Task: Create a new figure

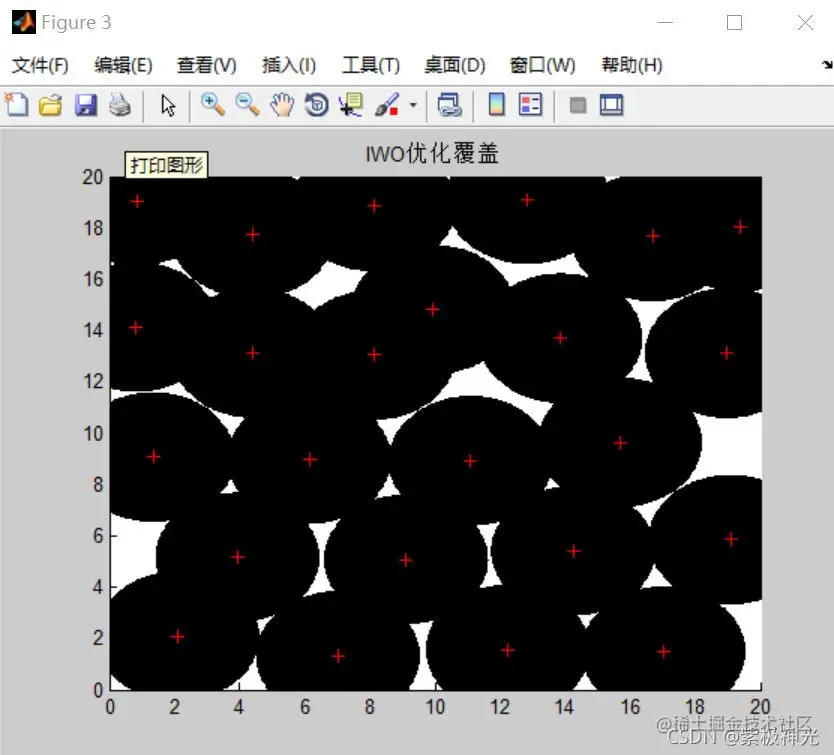Action: 17,105
